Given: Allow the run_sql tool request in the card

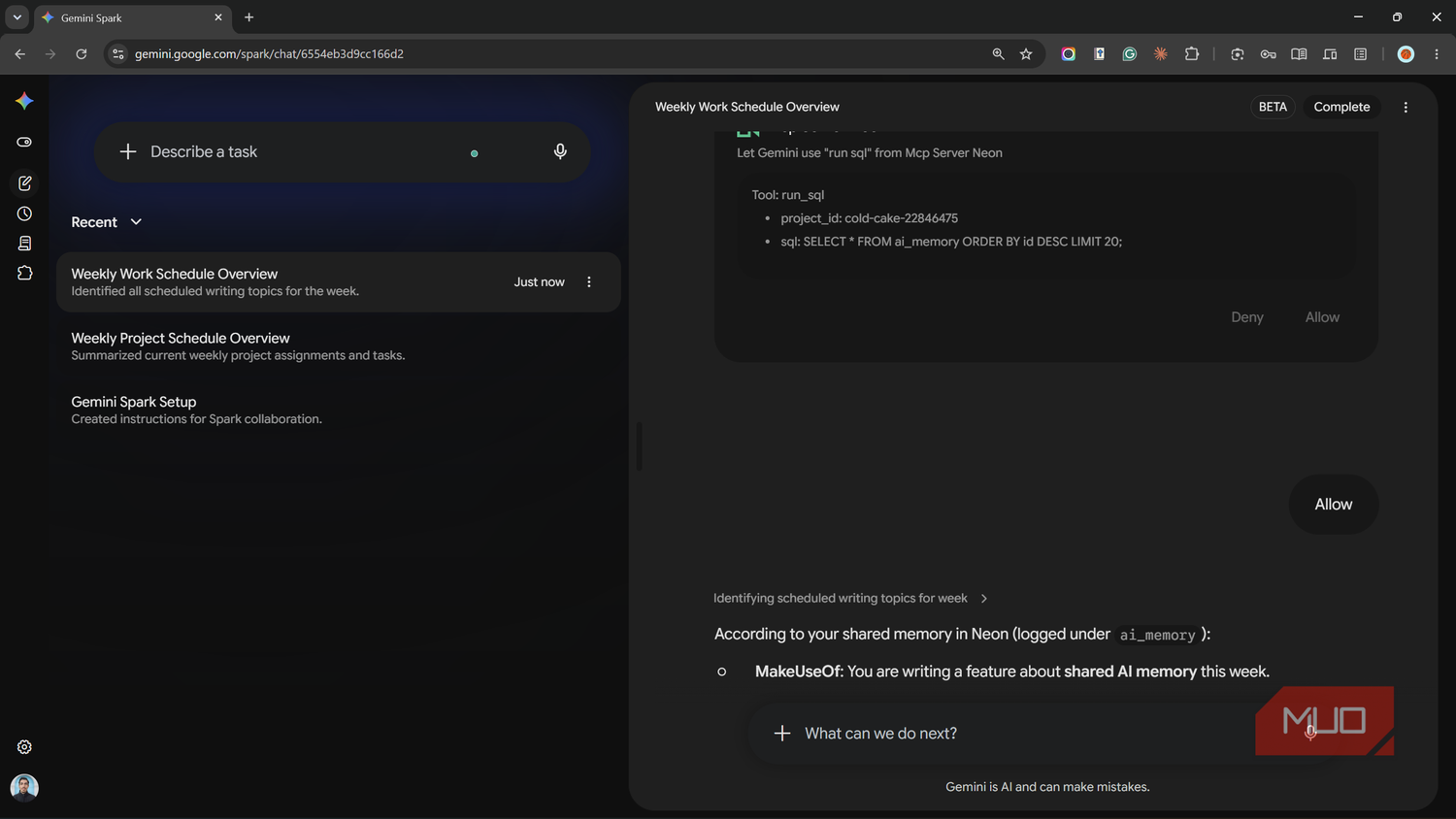Looking at the screenshot, I should (1322, 317).
